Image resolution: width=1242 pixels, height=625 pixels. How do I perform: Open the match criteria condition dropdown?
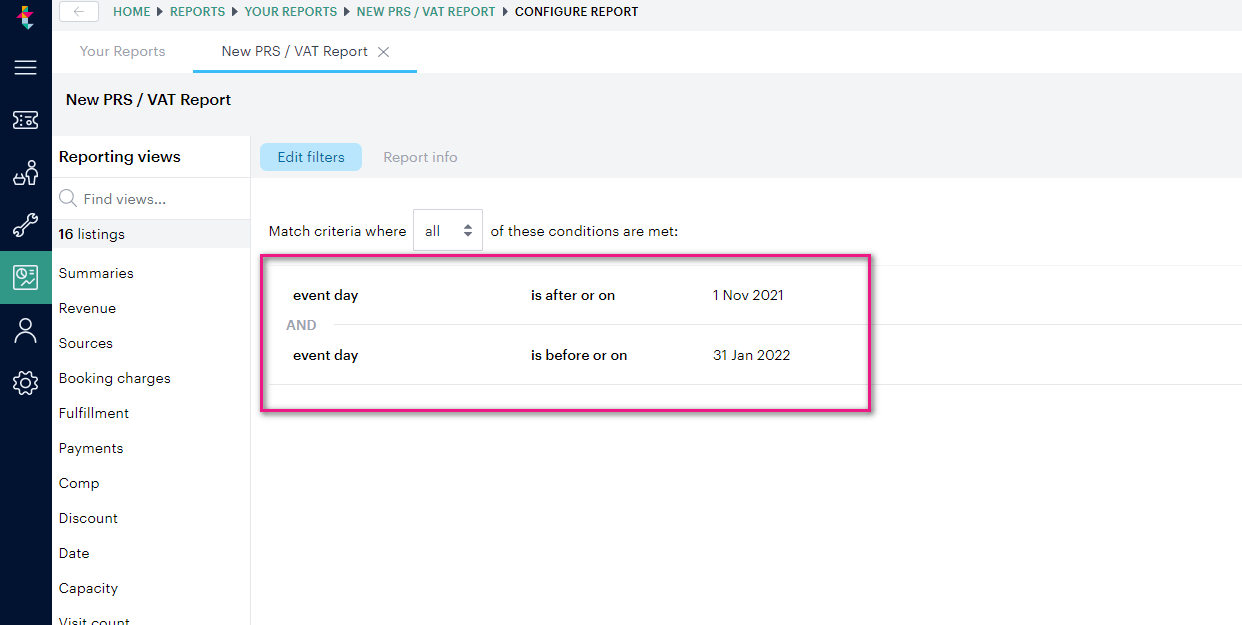coord(447,229)
